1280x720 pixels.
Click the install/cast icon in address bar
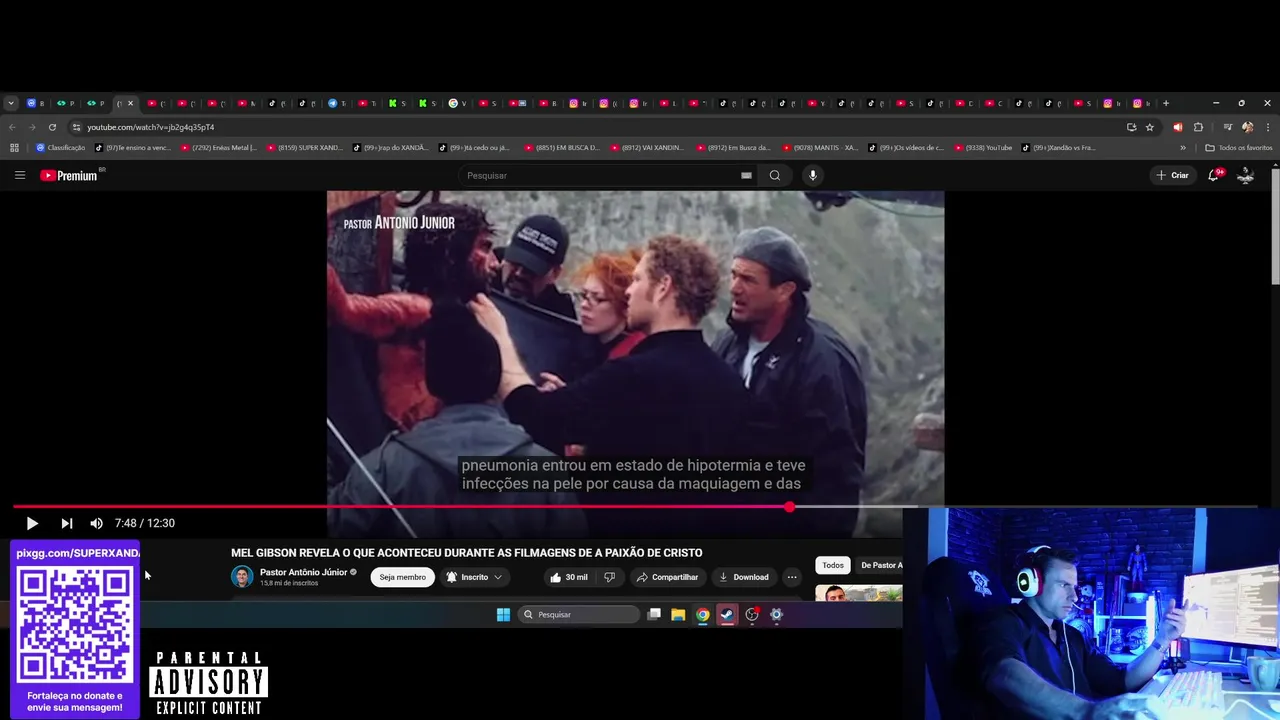tap(1131, 127)
